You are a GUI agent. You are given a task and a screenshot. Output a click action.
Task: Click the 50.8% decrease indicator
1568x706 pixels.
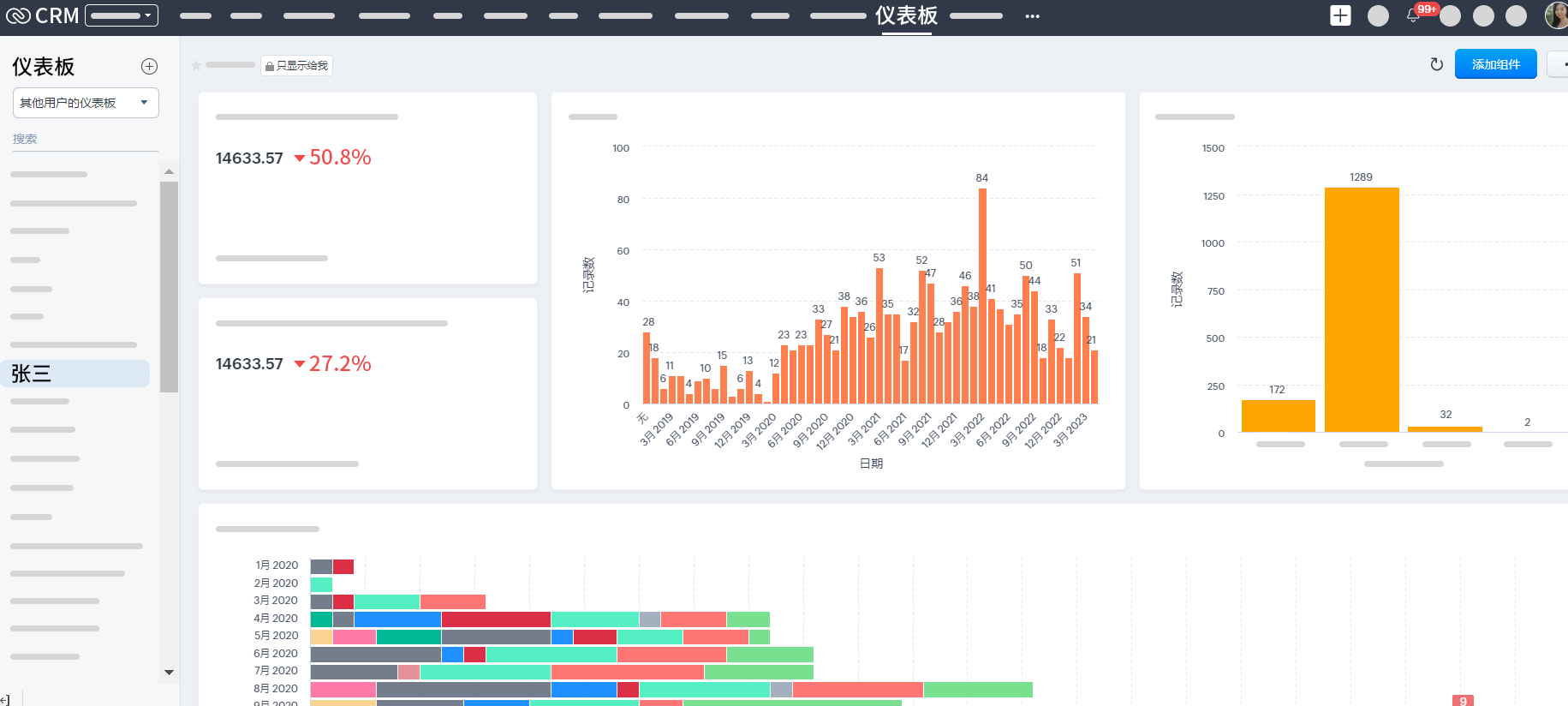(x=332, y=158)
